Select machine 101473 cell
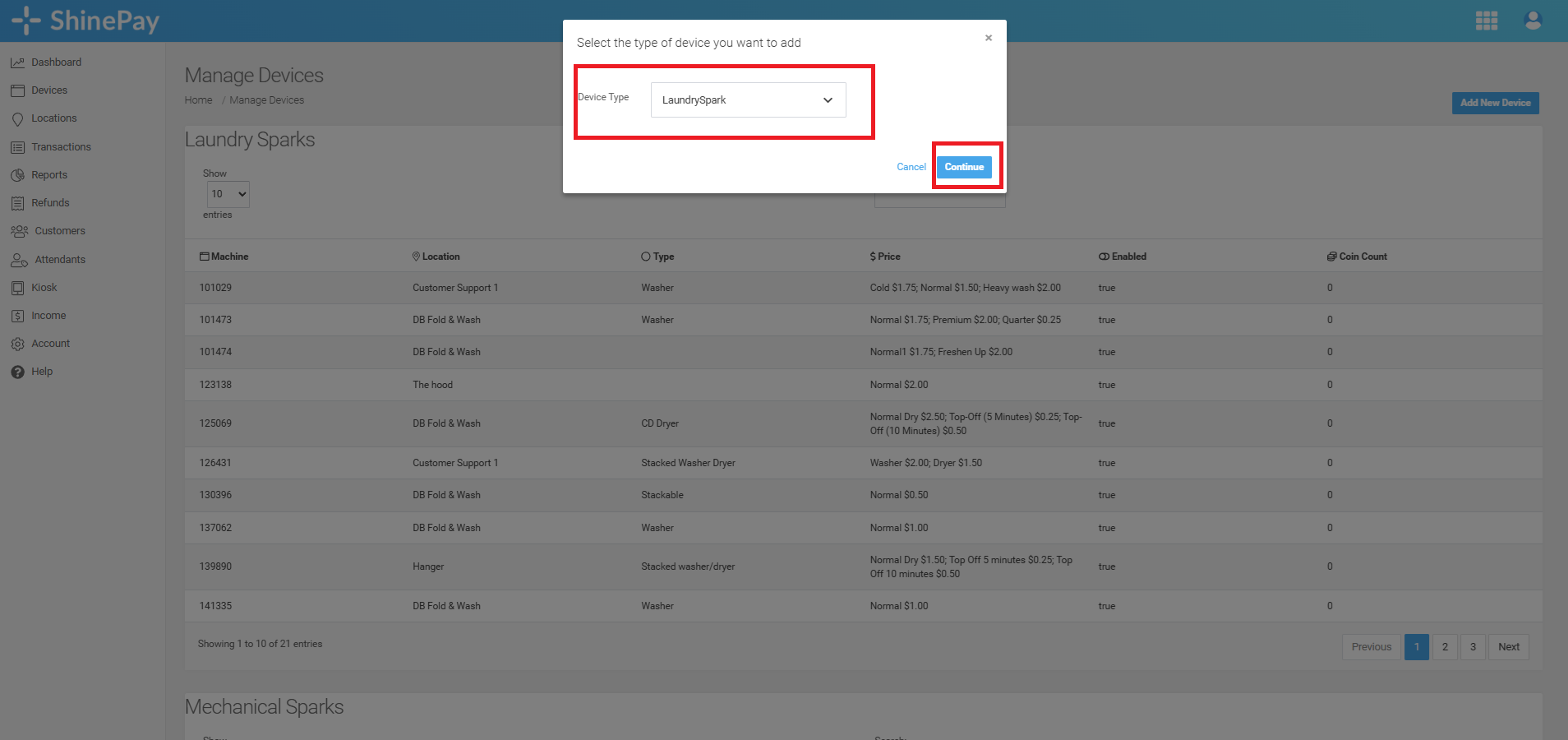 point(215,320)
